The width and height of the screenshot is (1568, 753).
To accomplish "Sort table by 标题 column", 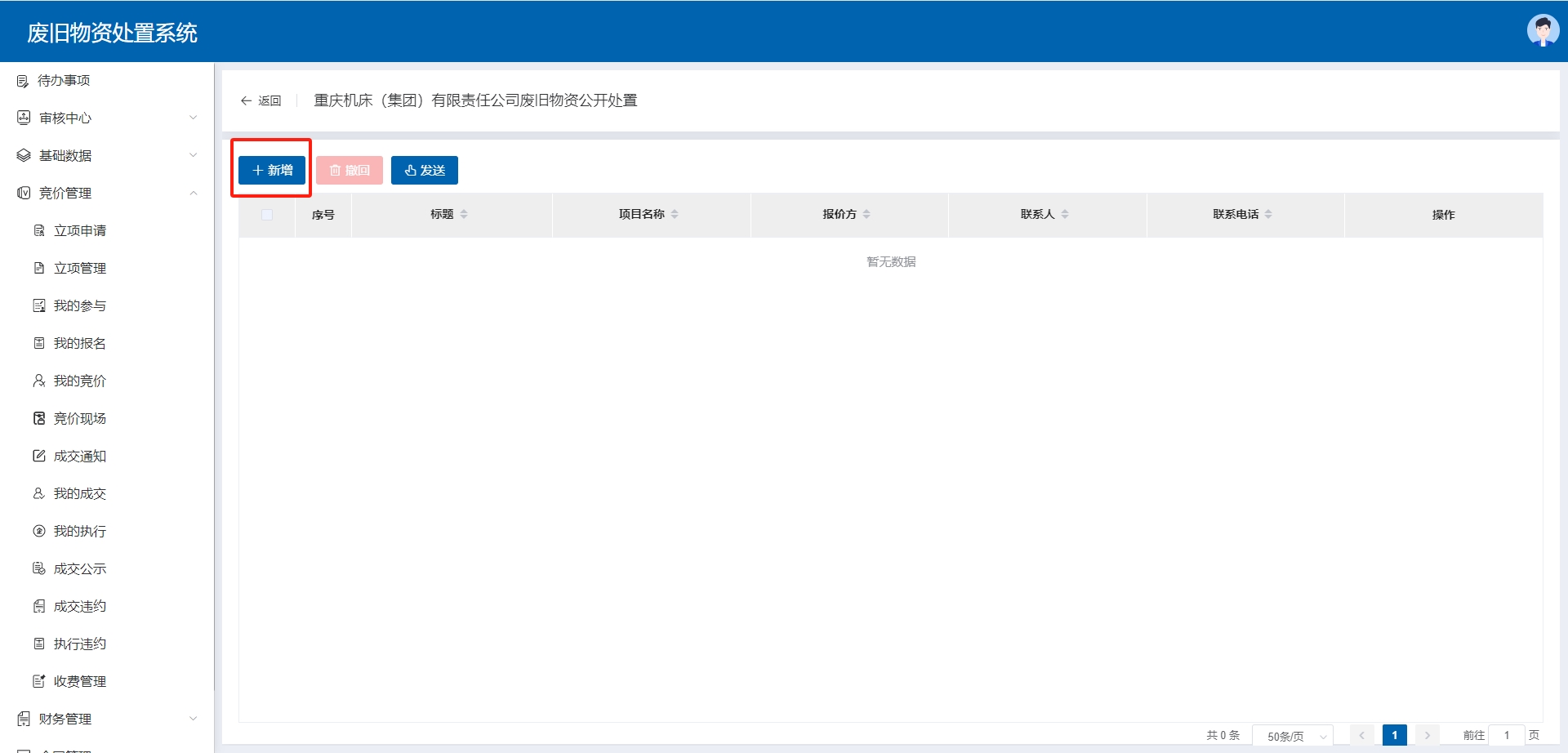I will tap(464, 214).
